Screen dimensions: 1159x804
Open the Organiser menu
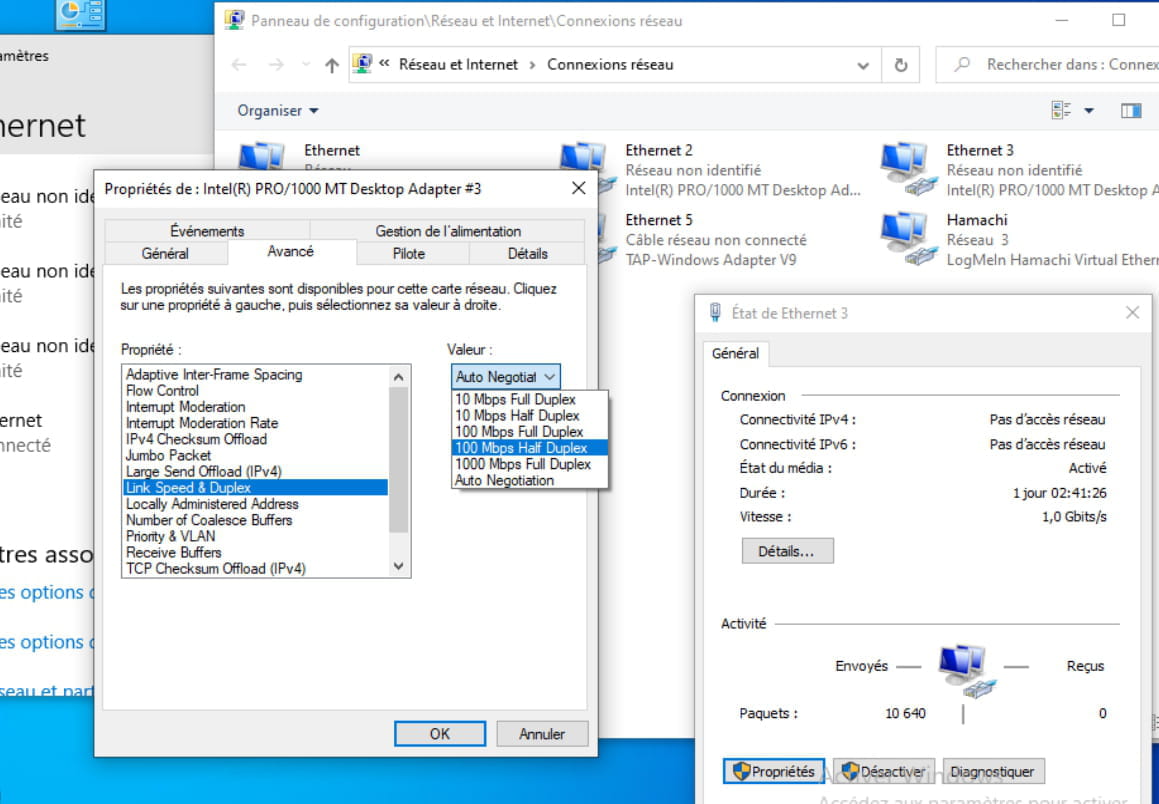[277, 110]
